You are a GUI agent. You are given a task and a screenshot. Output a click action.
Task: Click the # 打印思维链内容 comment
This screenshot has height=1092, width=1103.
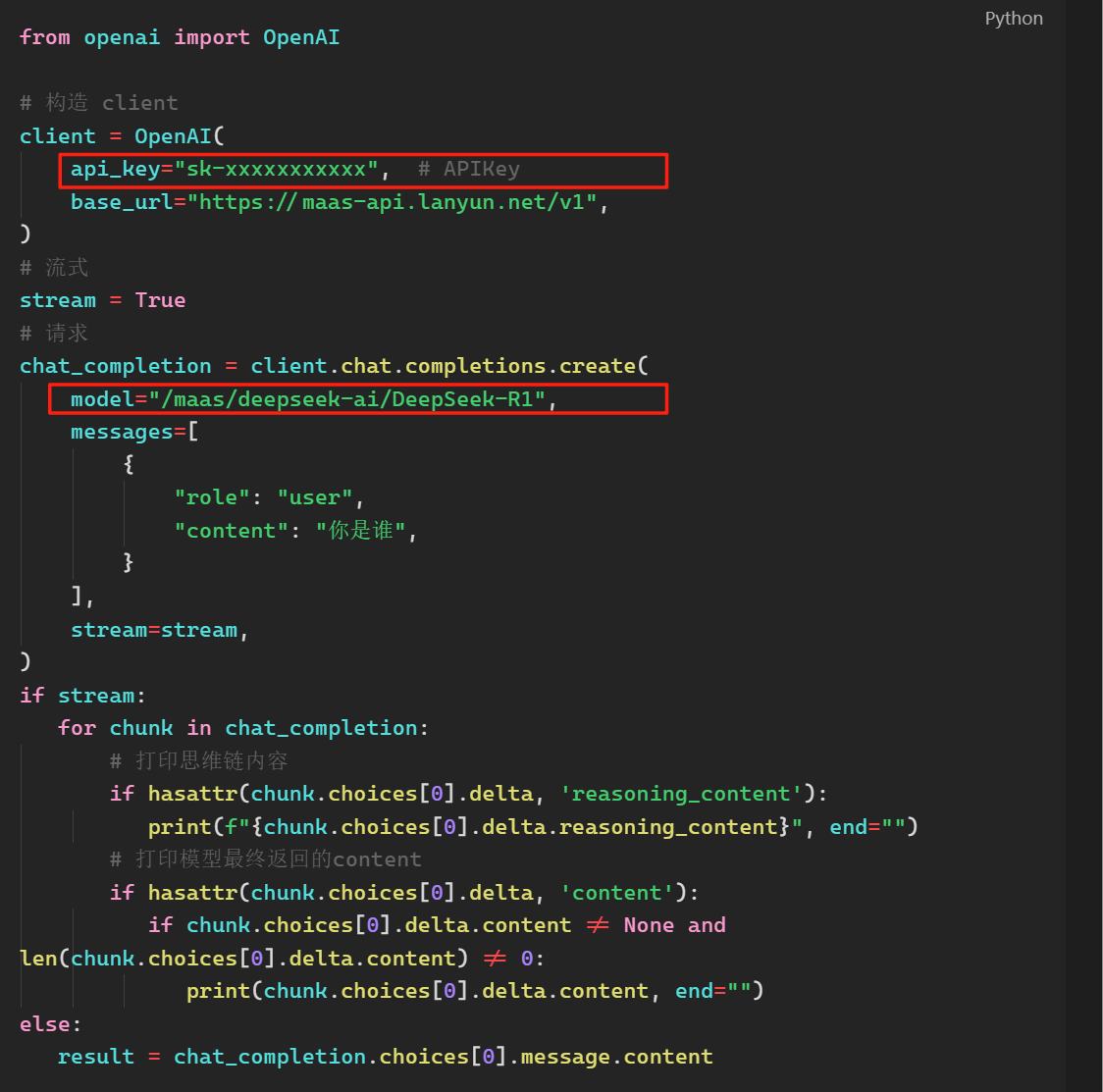[198, 760]
